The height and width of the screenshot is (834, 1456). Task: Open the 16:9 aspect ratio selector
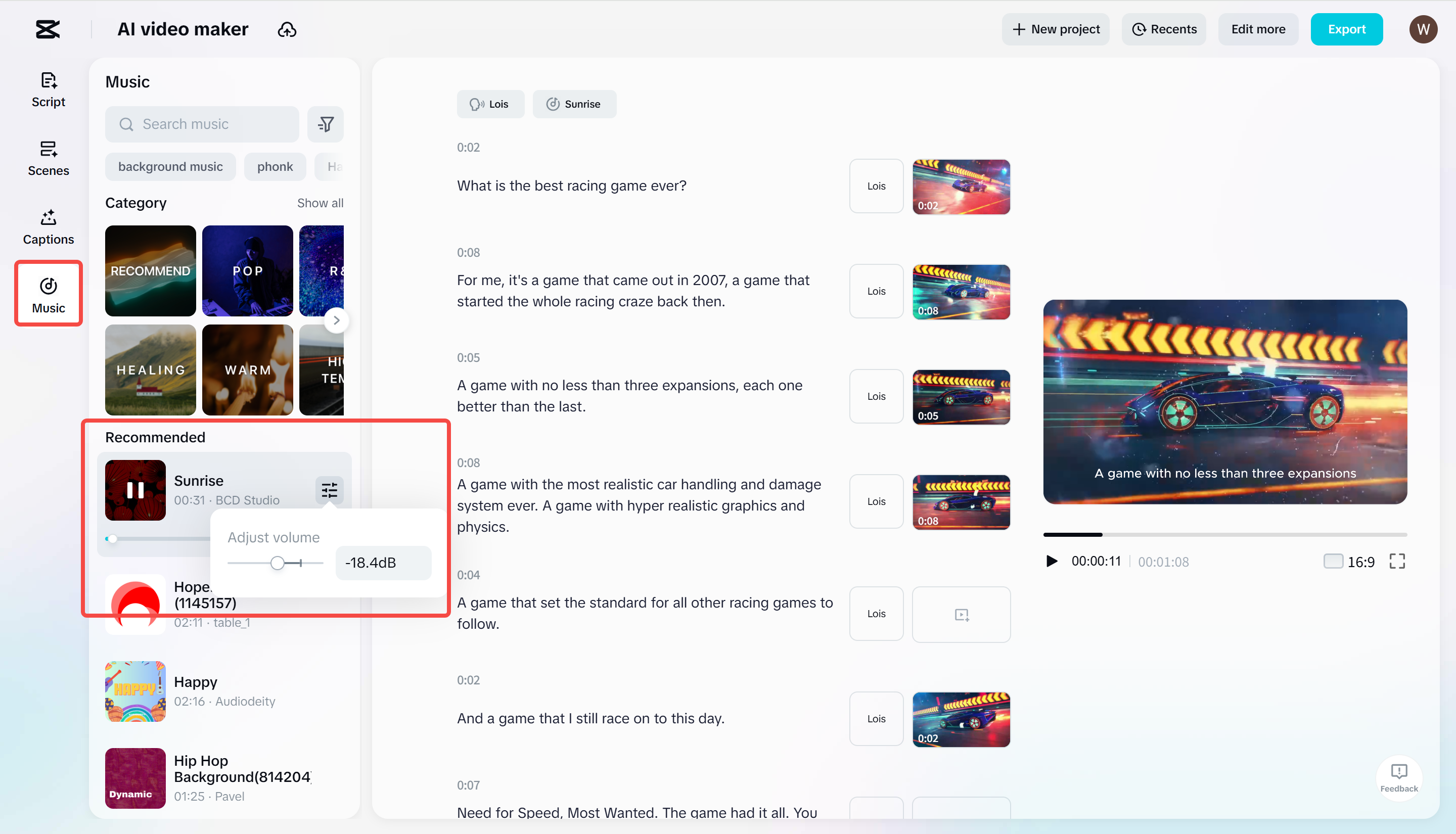click(x=1349, y=562)
